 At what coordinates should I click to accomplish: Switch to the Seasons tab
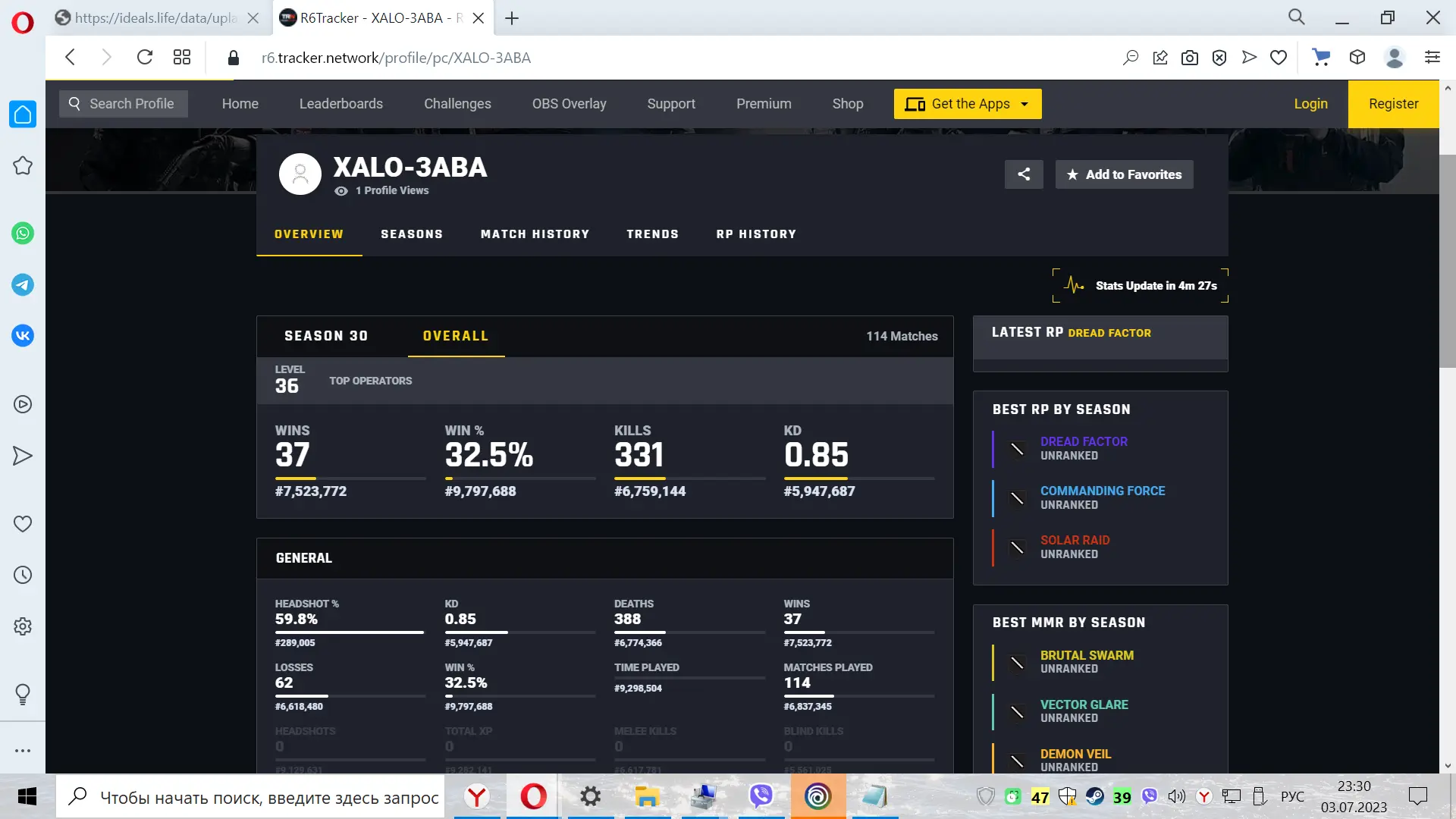(x=412, y=234)
